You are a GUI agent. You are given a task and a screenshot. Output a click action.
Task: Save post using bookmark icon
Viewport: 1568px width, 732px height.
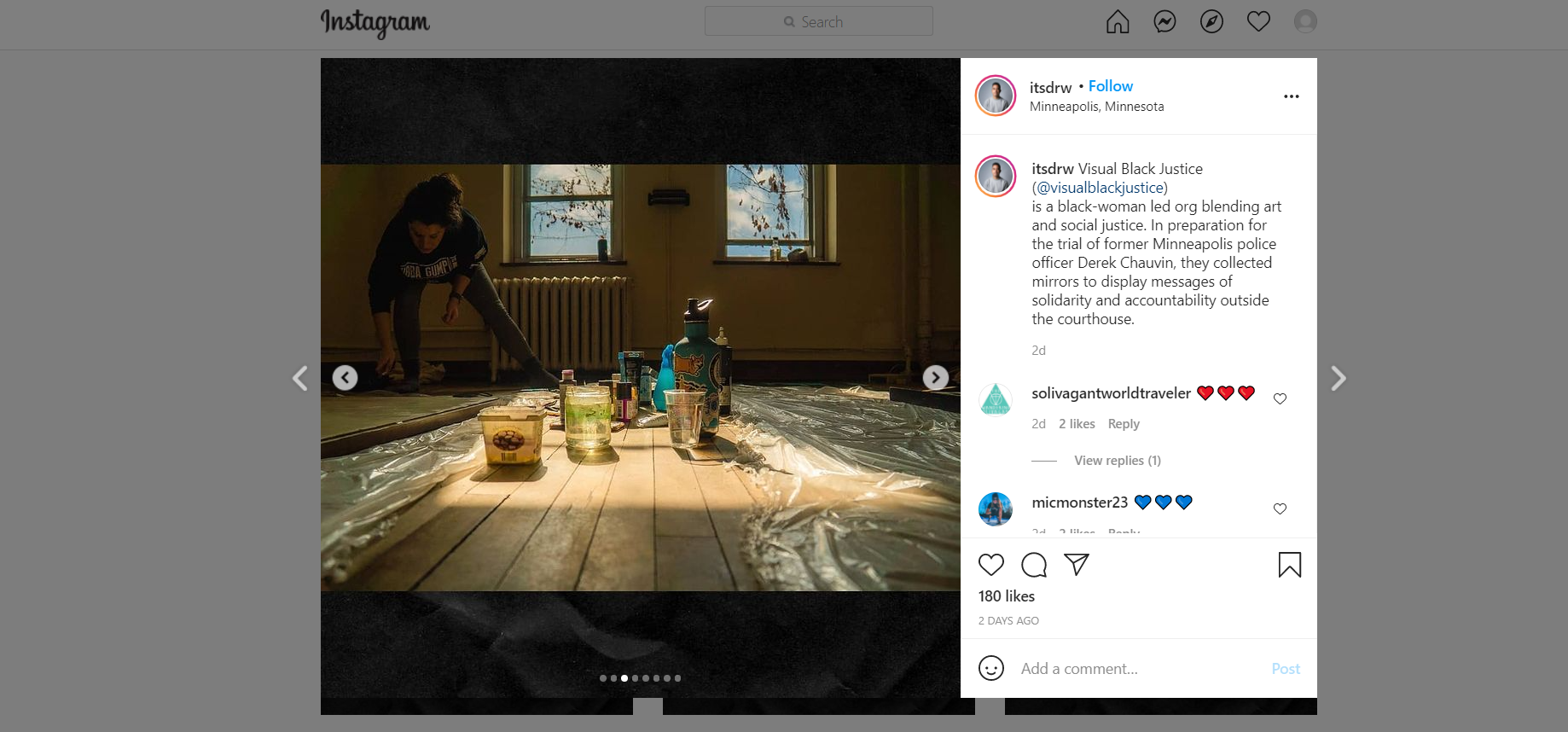click(1289, 565)
